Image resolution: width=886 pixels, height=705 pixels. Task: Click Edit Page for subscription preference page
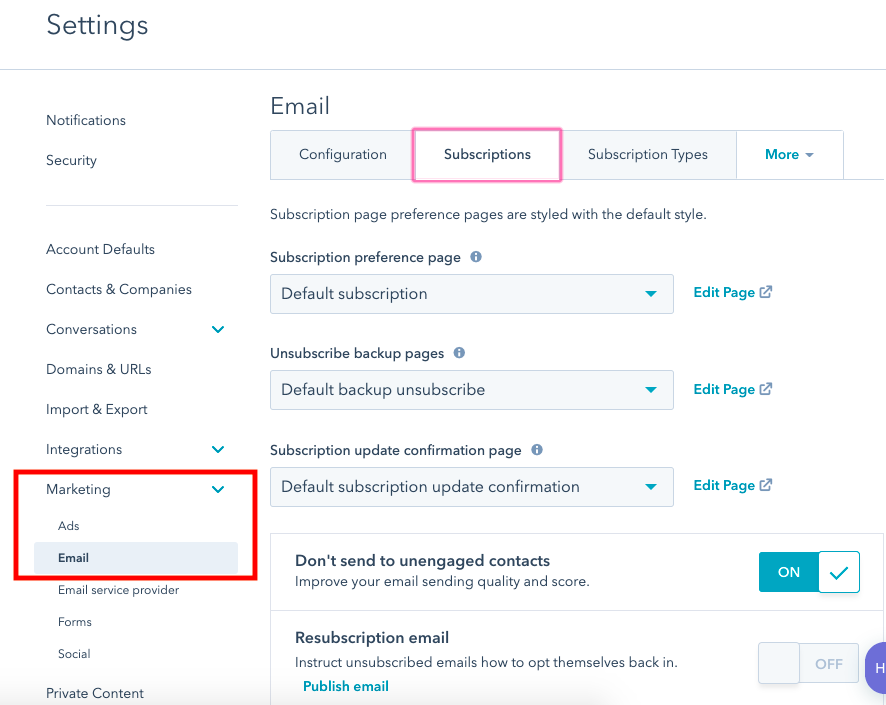tap(732, 293)
